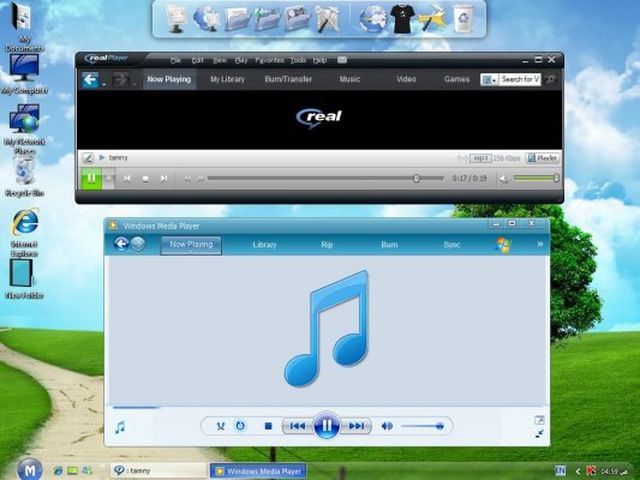Screen dimensions: 640x480
Task: Click the Windows logo online stores icon
Action: (x=503, y=244)
